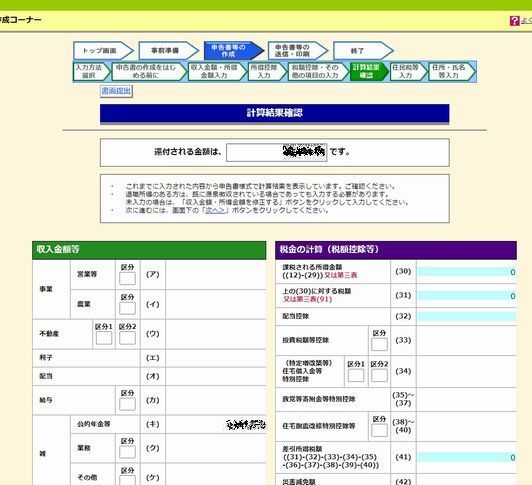Click the 農業 区分 box
The width and height of the screenshot is (532, 485).
coord(127,308)
